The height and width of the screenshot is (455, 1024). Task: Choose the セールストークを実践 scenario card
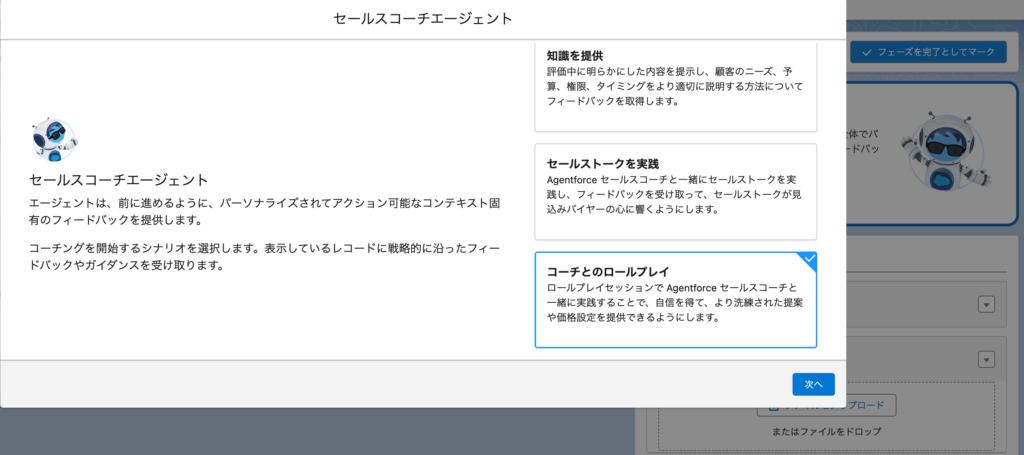tap(675, 191)
